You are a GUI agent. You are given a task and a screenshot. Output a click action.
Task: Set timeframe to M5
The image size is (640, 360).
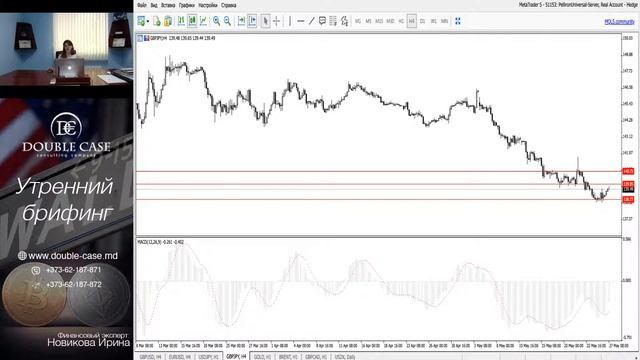(x=369, y=21)
